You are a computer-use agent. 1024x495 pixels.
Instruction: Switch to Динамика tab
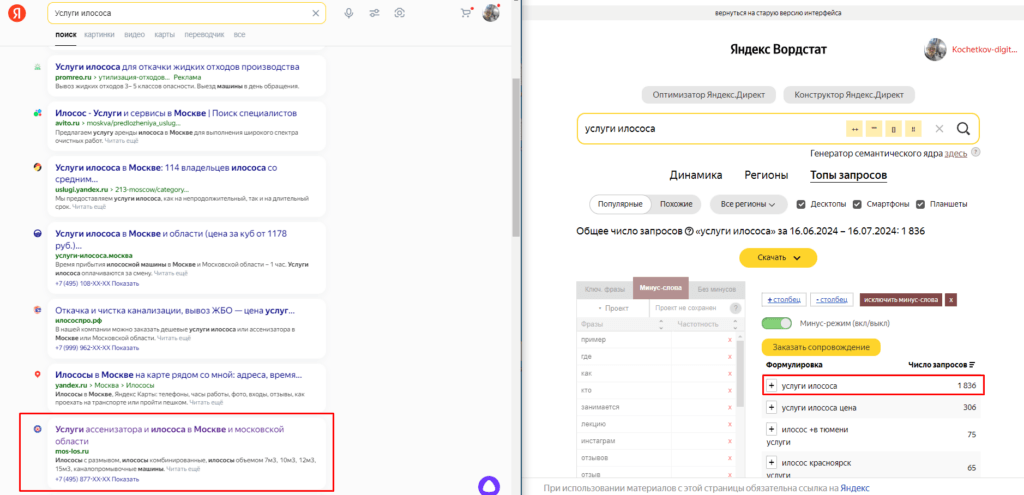[x=696, y=175]
